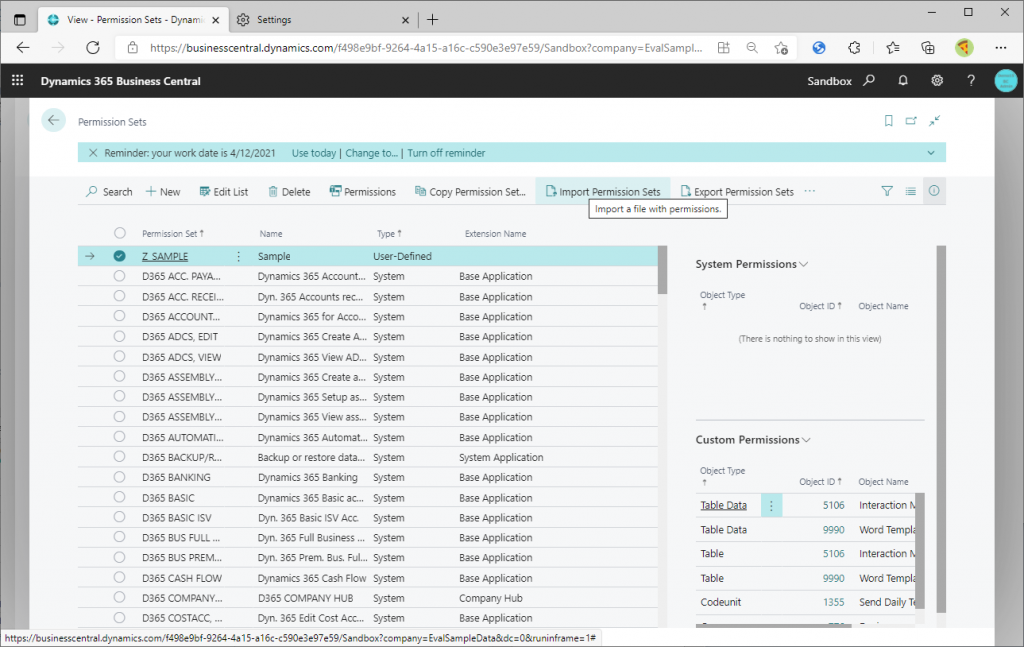
Task: Click Export Permission Sets
Action: [x=737, y=191]
